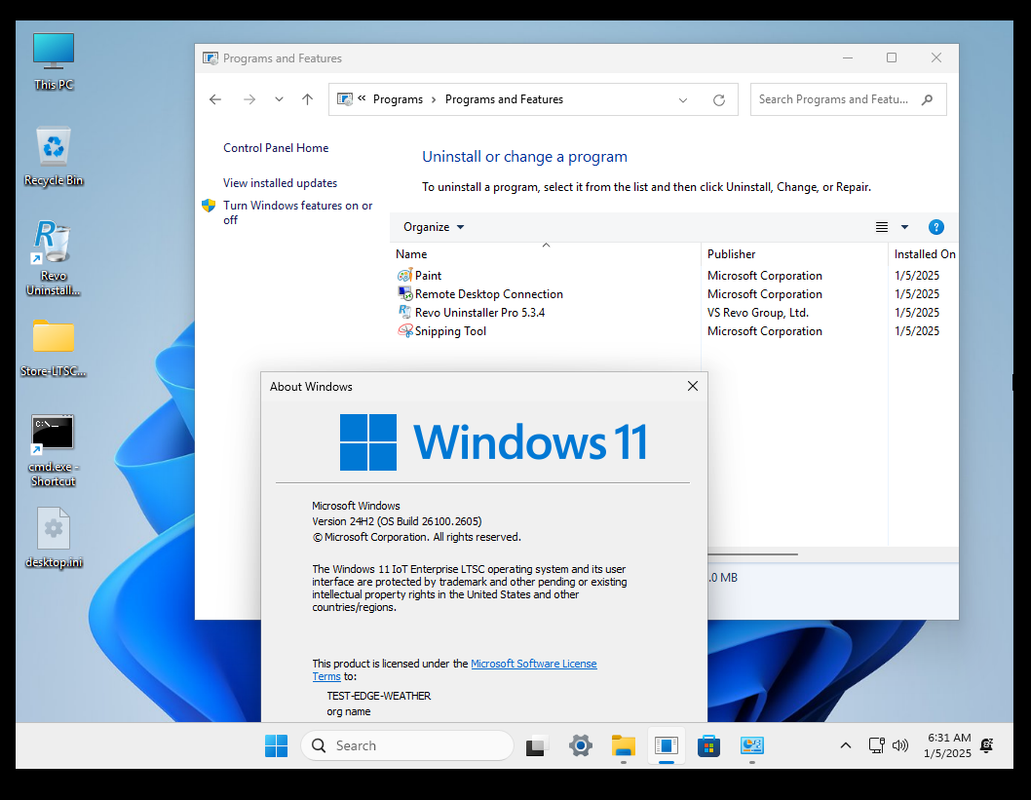Click Programs in the breadcrumb path
Image resolution: width=1031 pixels, height=800 pixels.
point(398,99)
